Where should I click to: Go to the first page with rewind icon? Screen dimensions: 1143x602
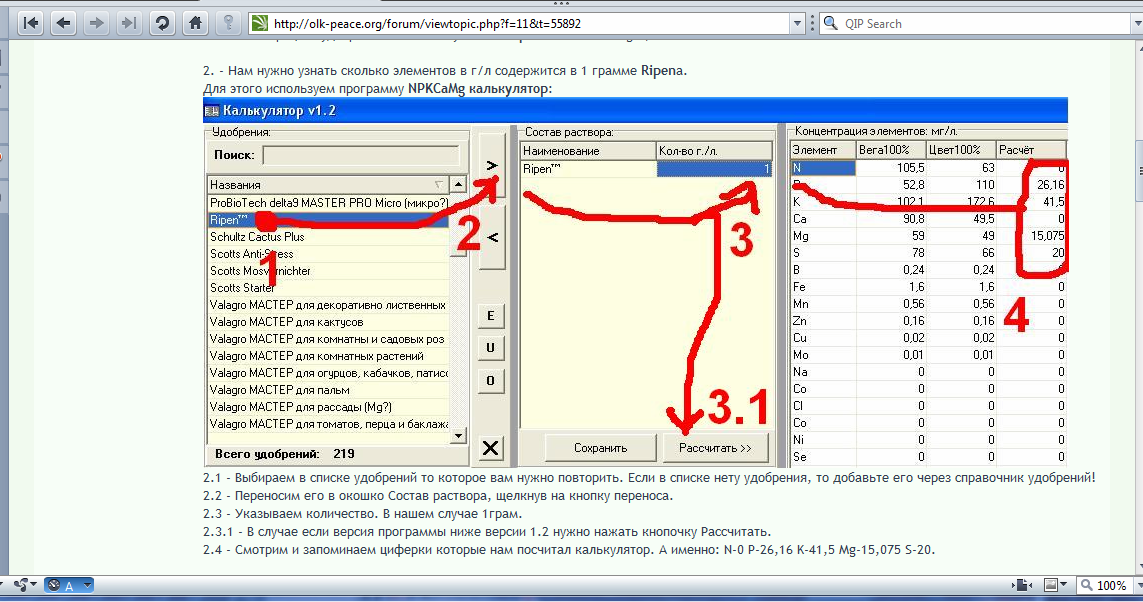tap(31, 23)
